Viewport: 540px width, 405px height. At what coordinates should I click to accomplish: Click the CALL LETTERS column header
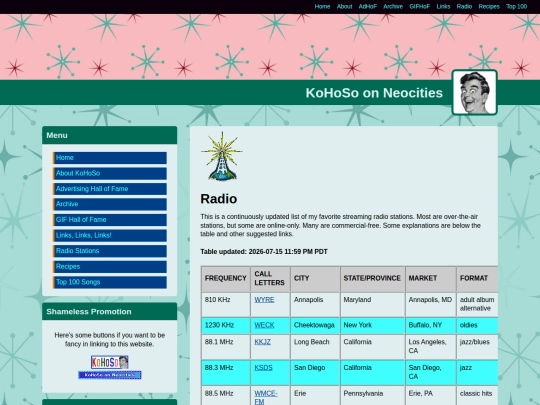coord(270,278)
